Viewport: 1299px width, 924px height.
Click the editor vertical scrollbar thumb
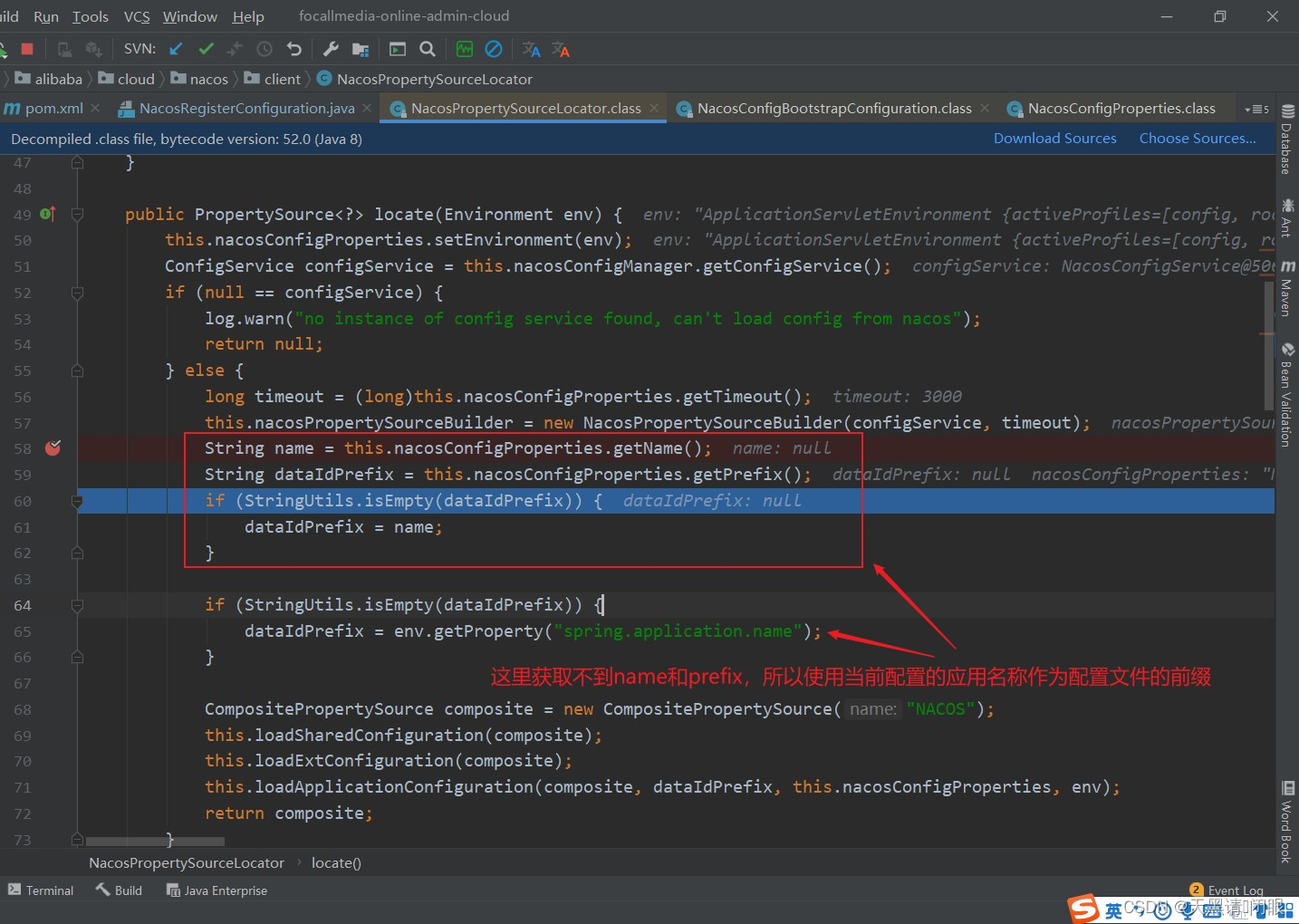(x=1269, y=344)
